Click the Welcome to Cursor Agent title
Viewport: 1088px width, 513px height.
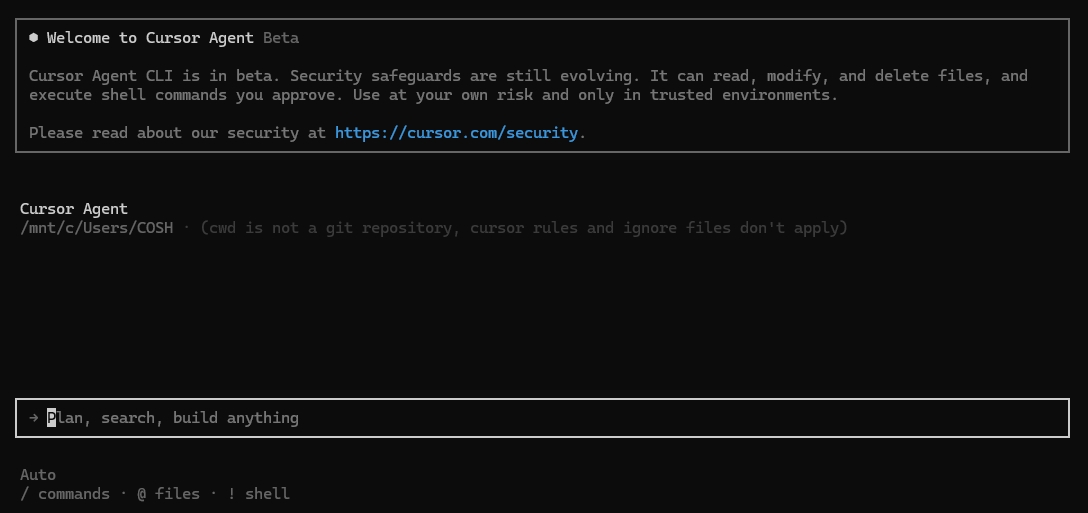point(150,37)
